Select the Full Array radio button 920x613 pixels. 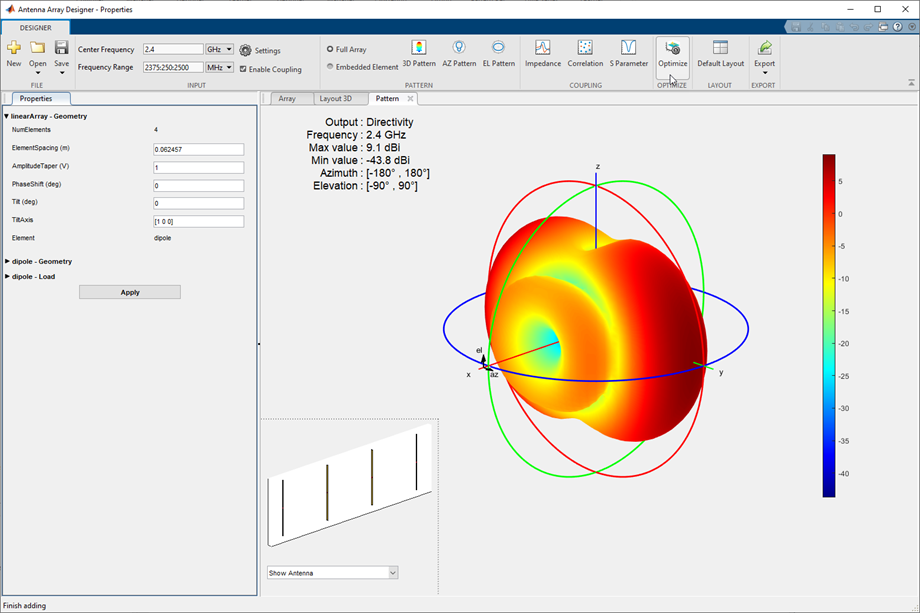pos(331,49)
